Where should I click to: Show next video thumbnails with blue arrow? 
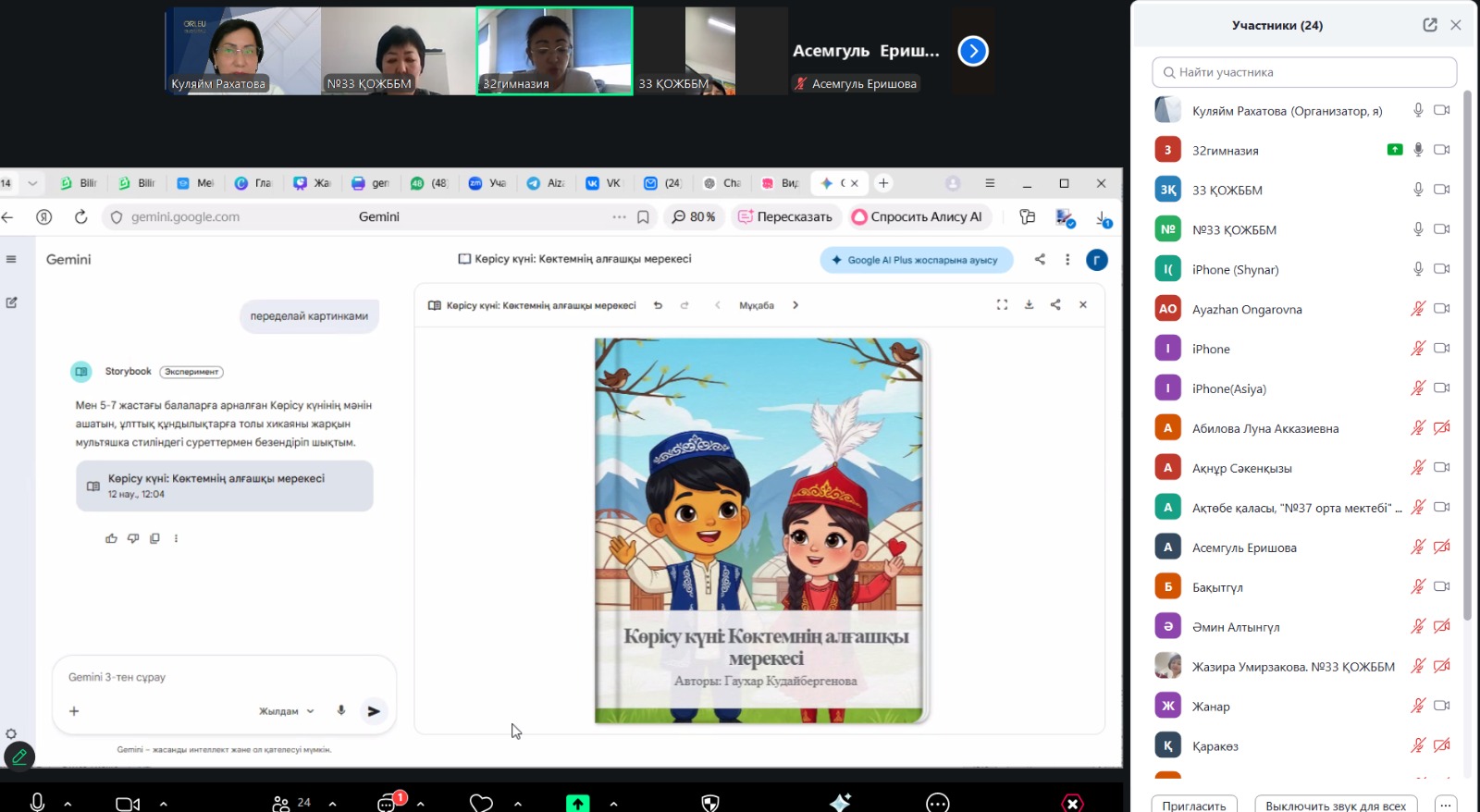click(x=973, y=51)
